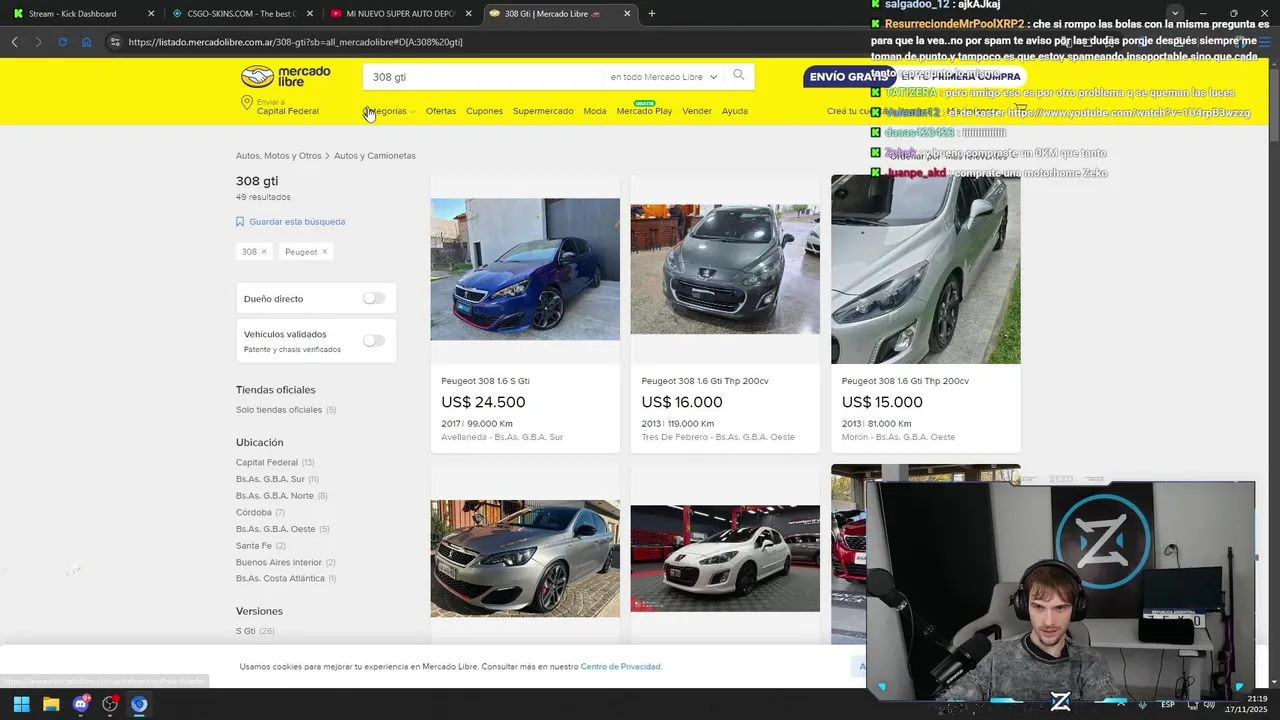The height and width of the screenshot is (720, 1280).
Task: Enable the Dueño directo toggle
Action: point(374,298)
